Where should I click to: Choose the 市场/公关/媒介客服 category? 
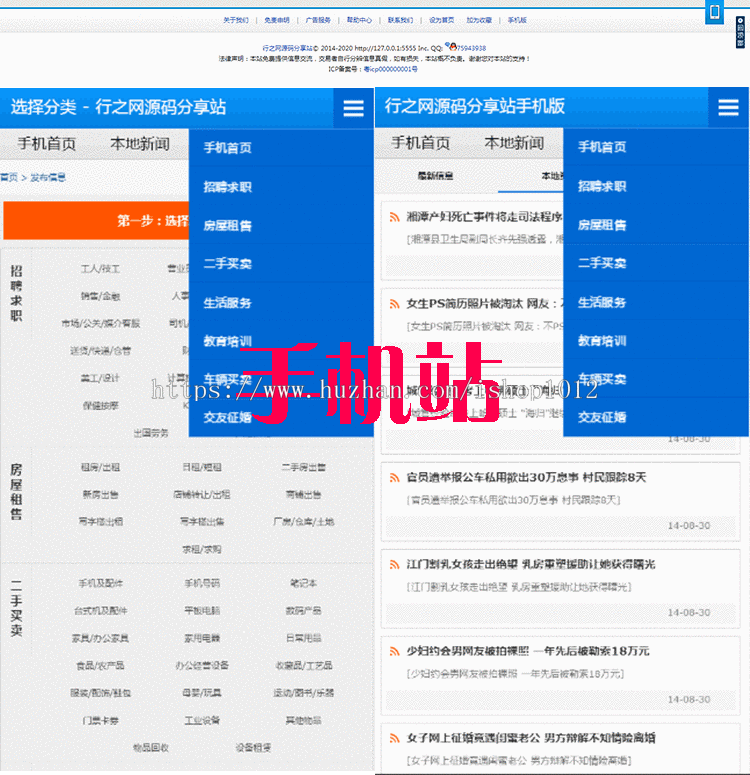pos(100,323)
